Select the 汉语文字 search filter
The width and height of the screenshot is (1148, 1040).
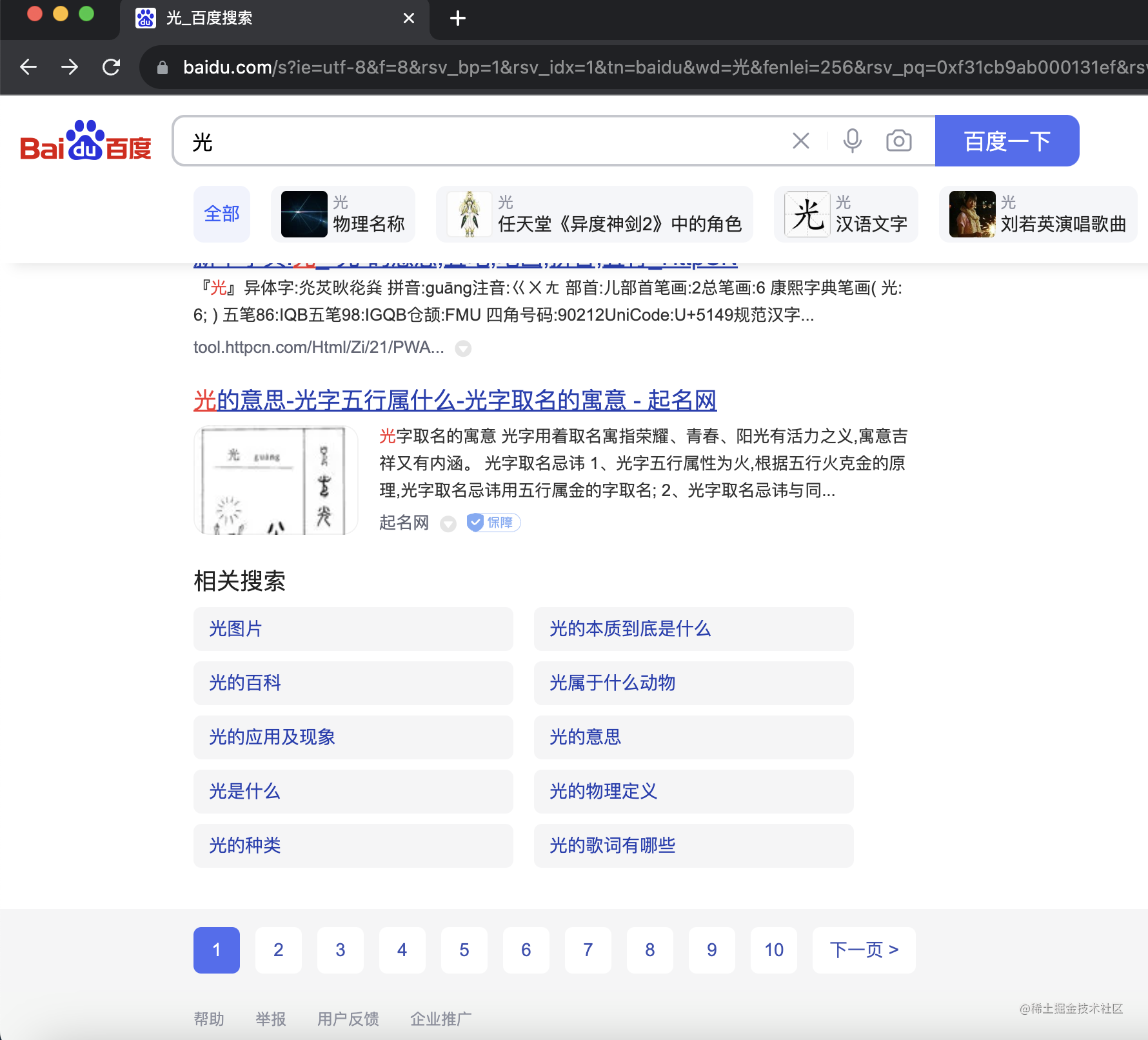pos(846,214)
